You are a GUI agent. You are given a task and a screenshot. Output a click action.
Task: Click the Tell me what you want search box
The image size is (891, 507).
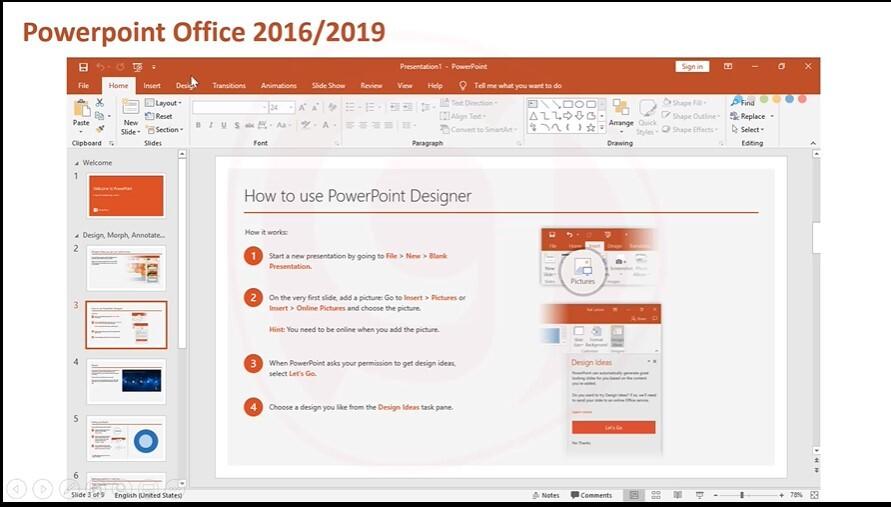[x=510, y=85]
